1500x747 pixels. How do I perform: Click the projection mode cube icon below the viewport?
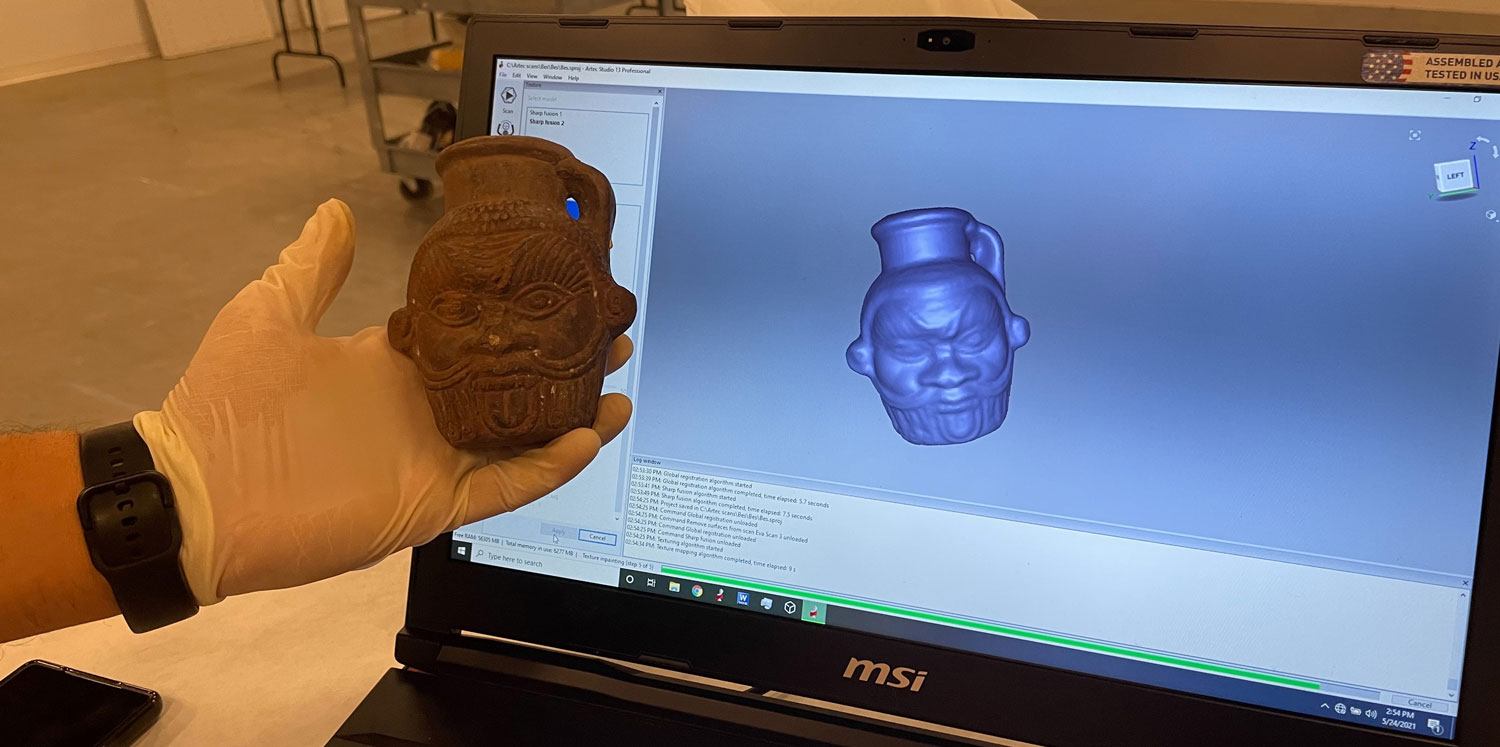(1490, 214)
